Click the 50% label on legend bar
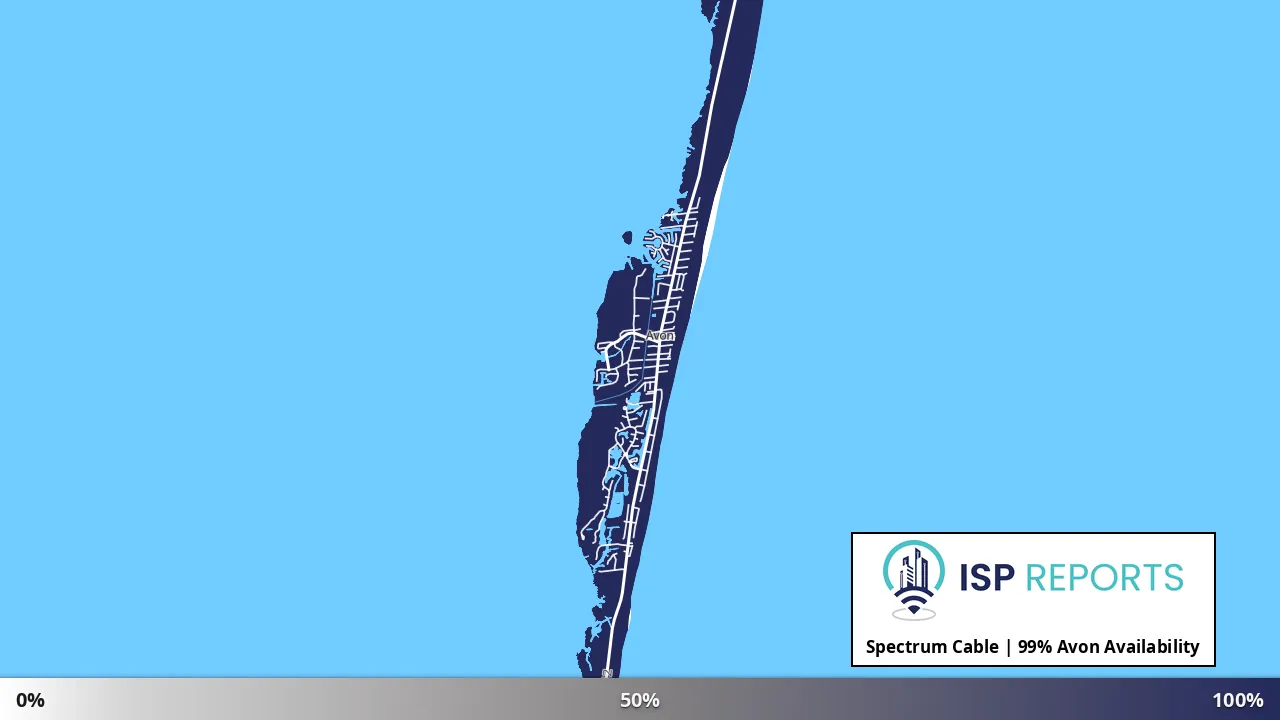Screen dimensions: 1280x720 pos(640,700)
